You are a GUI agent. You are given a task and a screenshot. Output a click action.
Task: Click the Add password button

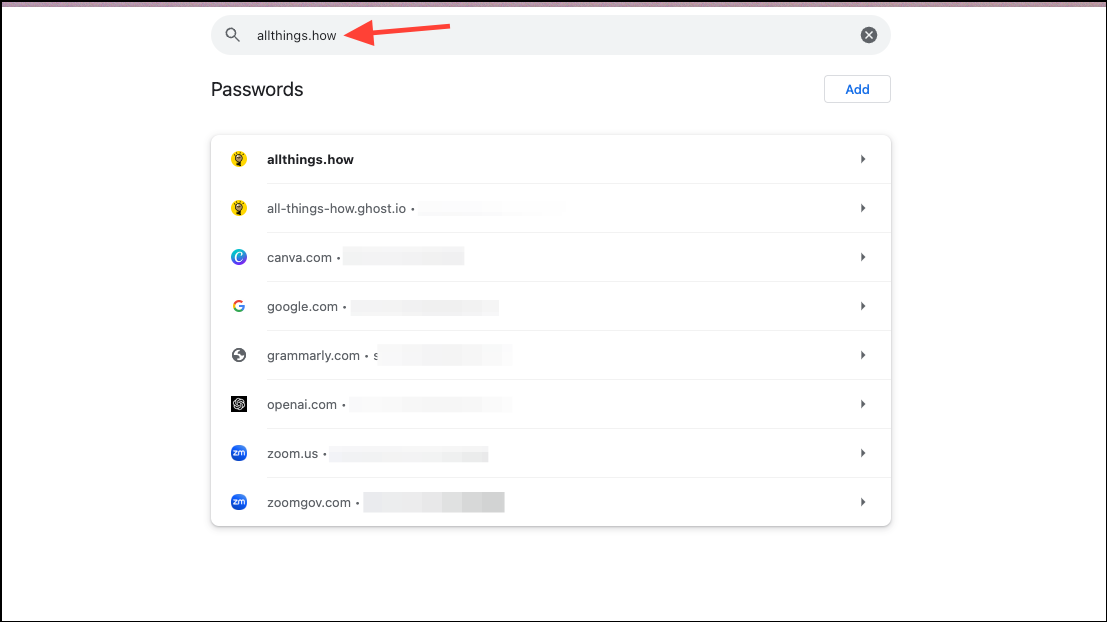[857, 89]
